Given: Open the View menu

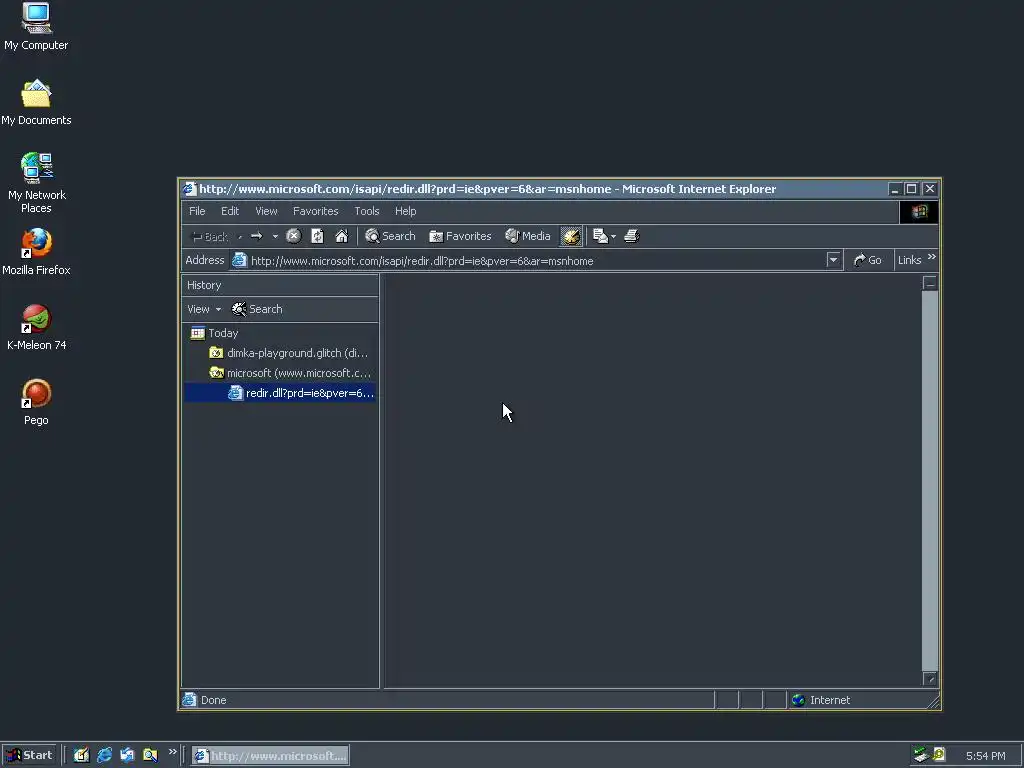Looking at the screenshot, I should click(x=266, y=211).
